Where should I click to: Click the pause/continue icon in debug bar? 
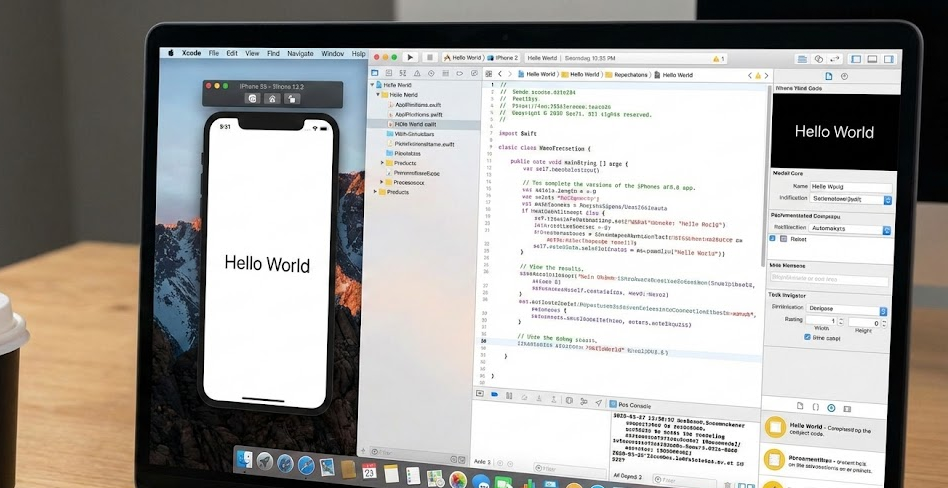(509, 396)
